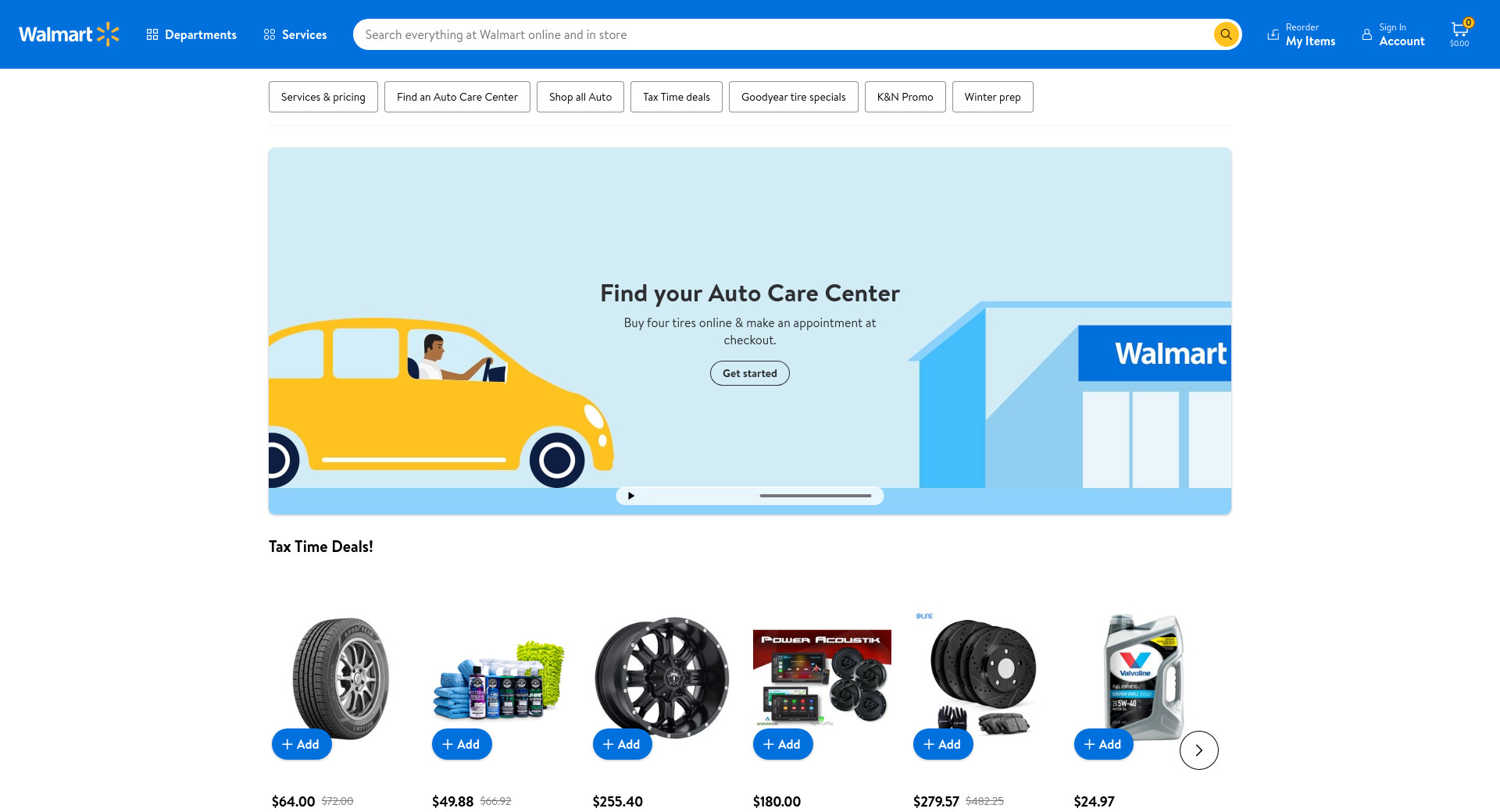This screenshot has height=812, width=1500.
Task: Select the Tax Time deals tab
Action: [x=677, y=97]
